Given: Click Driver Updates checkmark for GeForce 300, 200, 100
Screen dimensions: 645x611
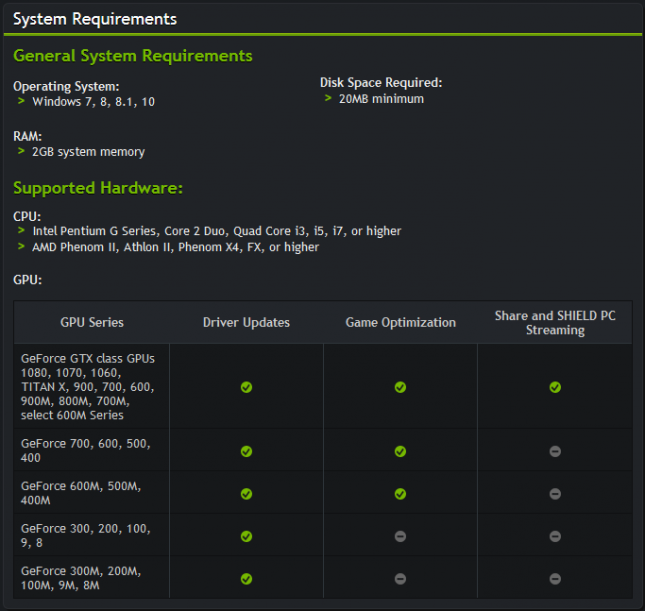Looking at the screenshot, I should tap(246, 537).
